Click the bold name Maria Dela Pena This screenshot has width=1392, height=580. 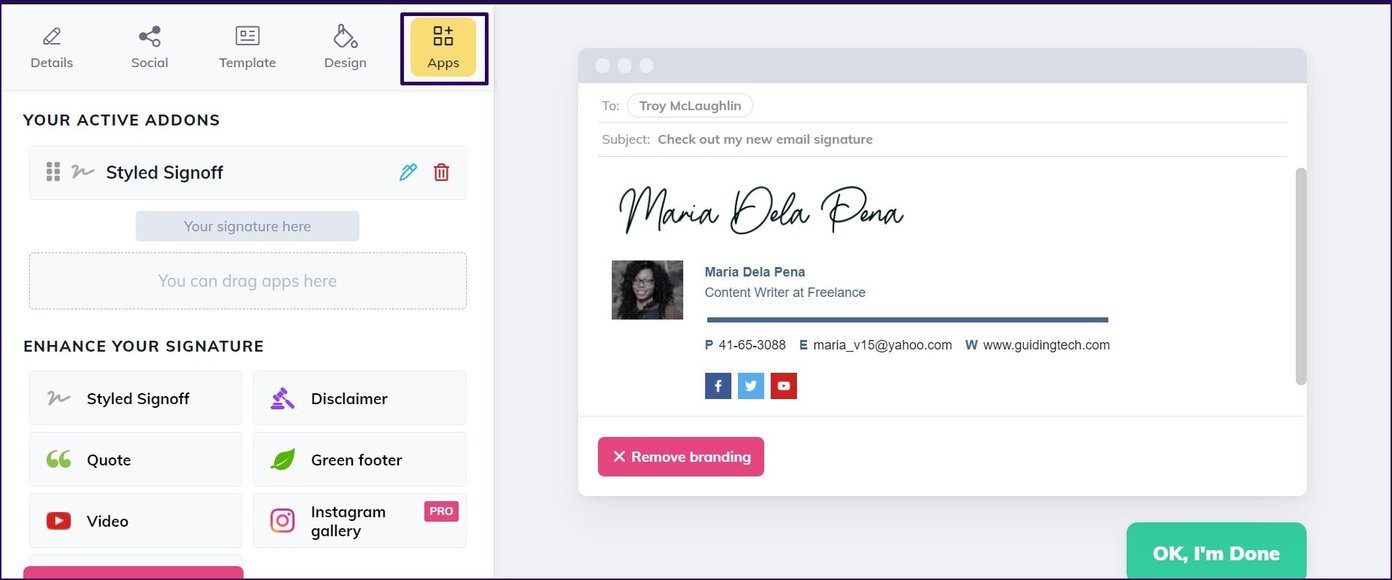(755, 272)
